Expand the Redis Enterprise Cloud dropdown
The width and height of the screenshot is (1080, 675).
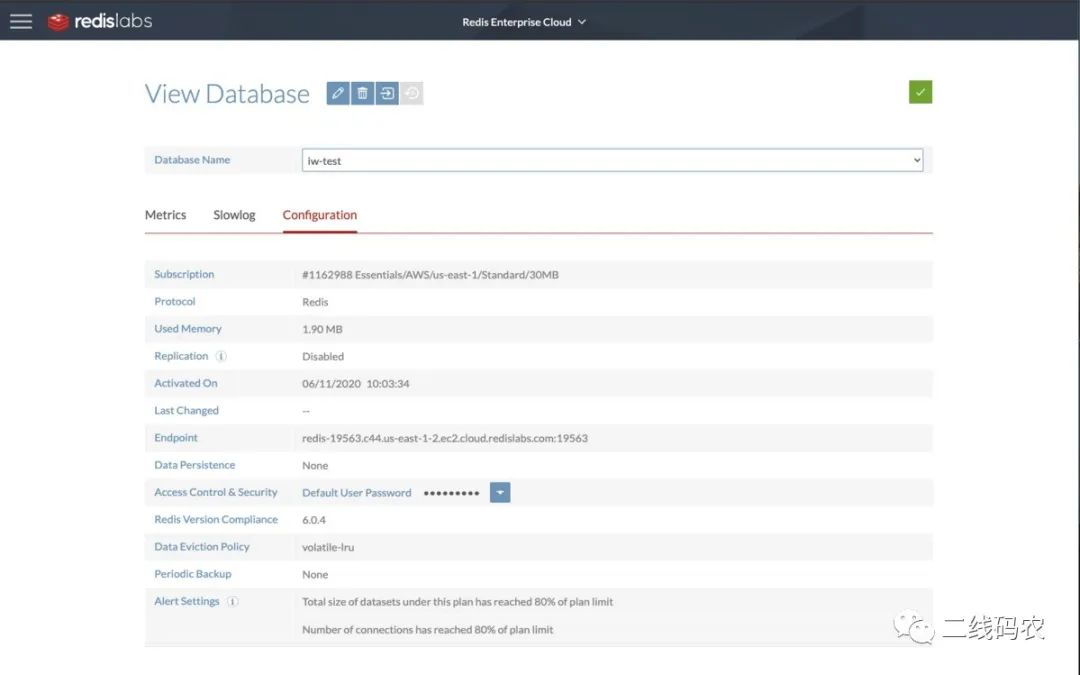[x=524, y=22]
